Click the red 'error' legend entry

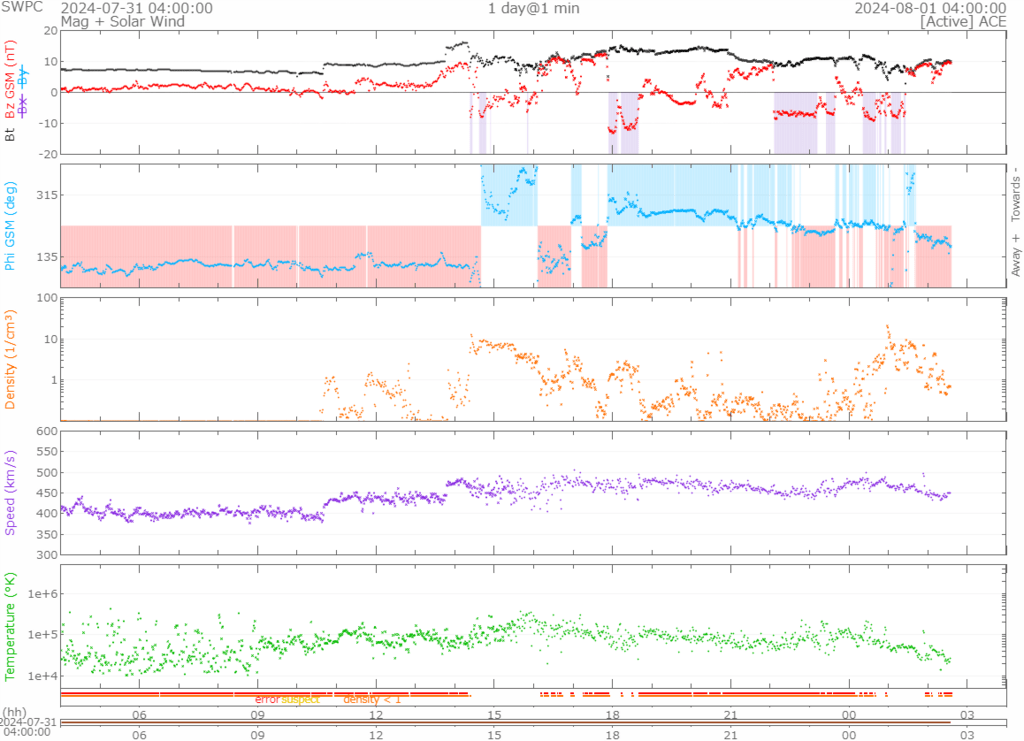tap(267, 699)
